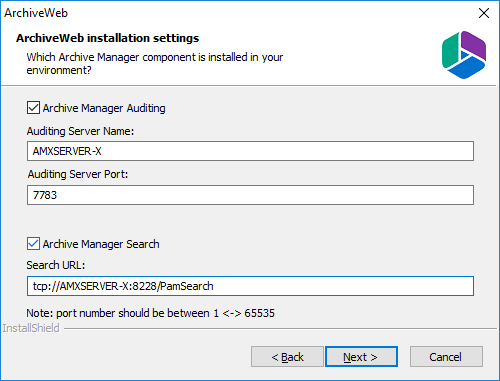Click the Auditing Server Name field containing AMXSERVER-X
500x381 pixels.
pyautogui.click(x=250, y=151)
